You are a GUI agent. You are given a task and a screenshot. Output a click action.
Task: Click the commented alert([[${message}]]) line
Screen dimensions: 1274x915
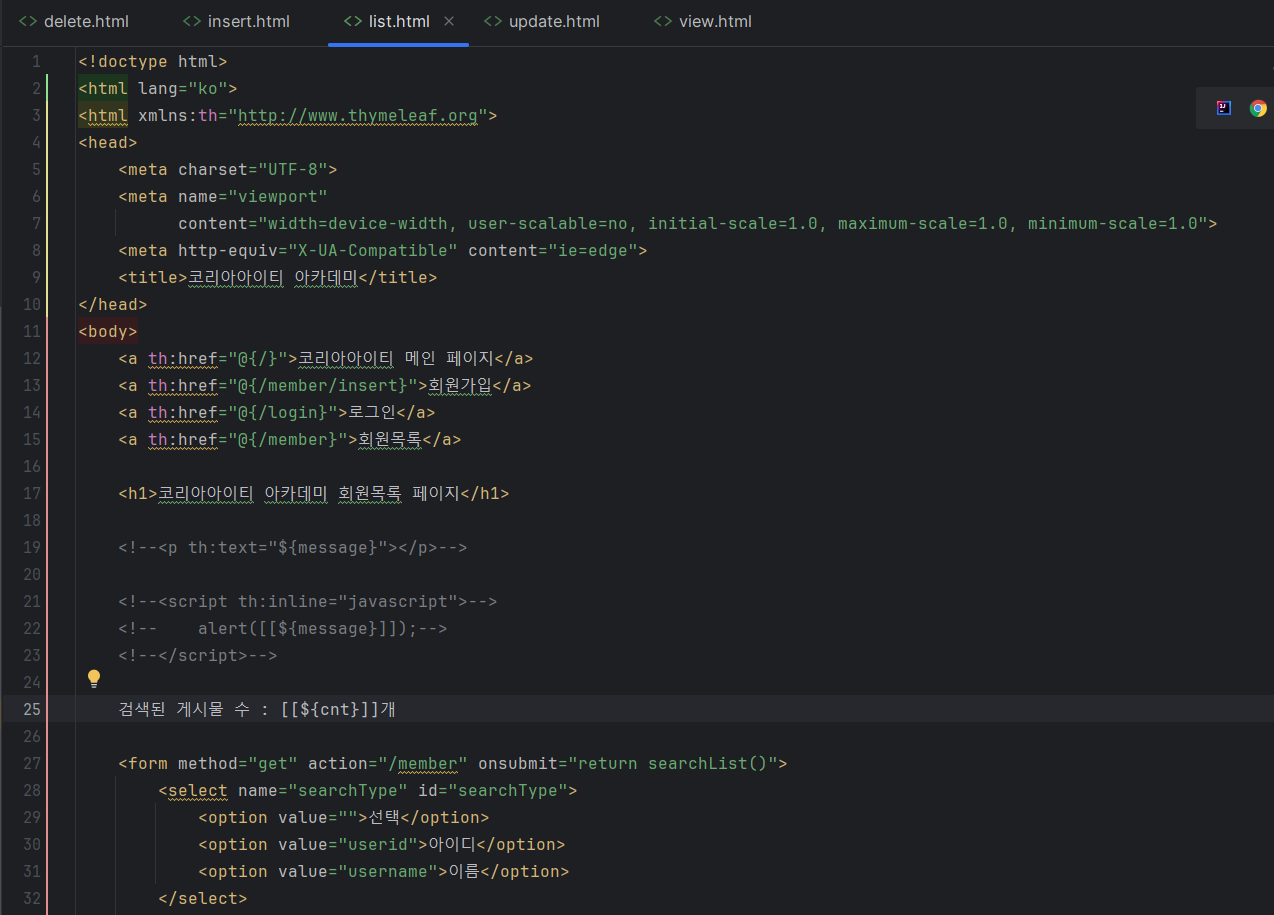[x=283, y=628]
